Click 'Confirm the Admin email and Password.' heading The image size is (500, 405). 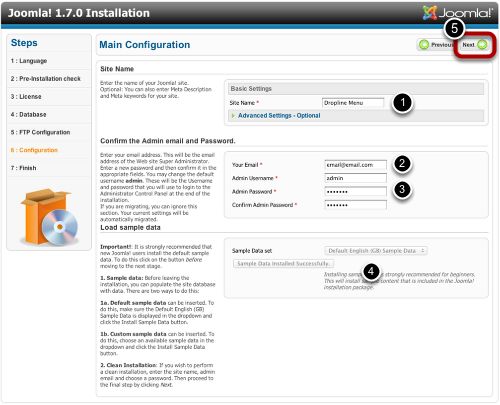(168, 141)
